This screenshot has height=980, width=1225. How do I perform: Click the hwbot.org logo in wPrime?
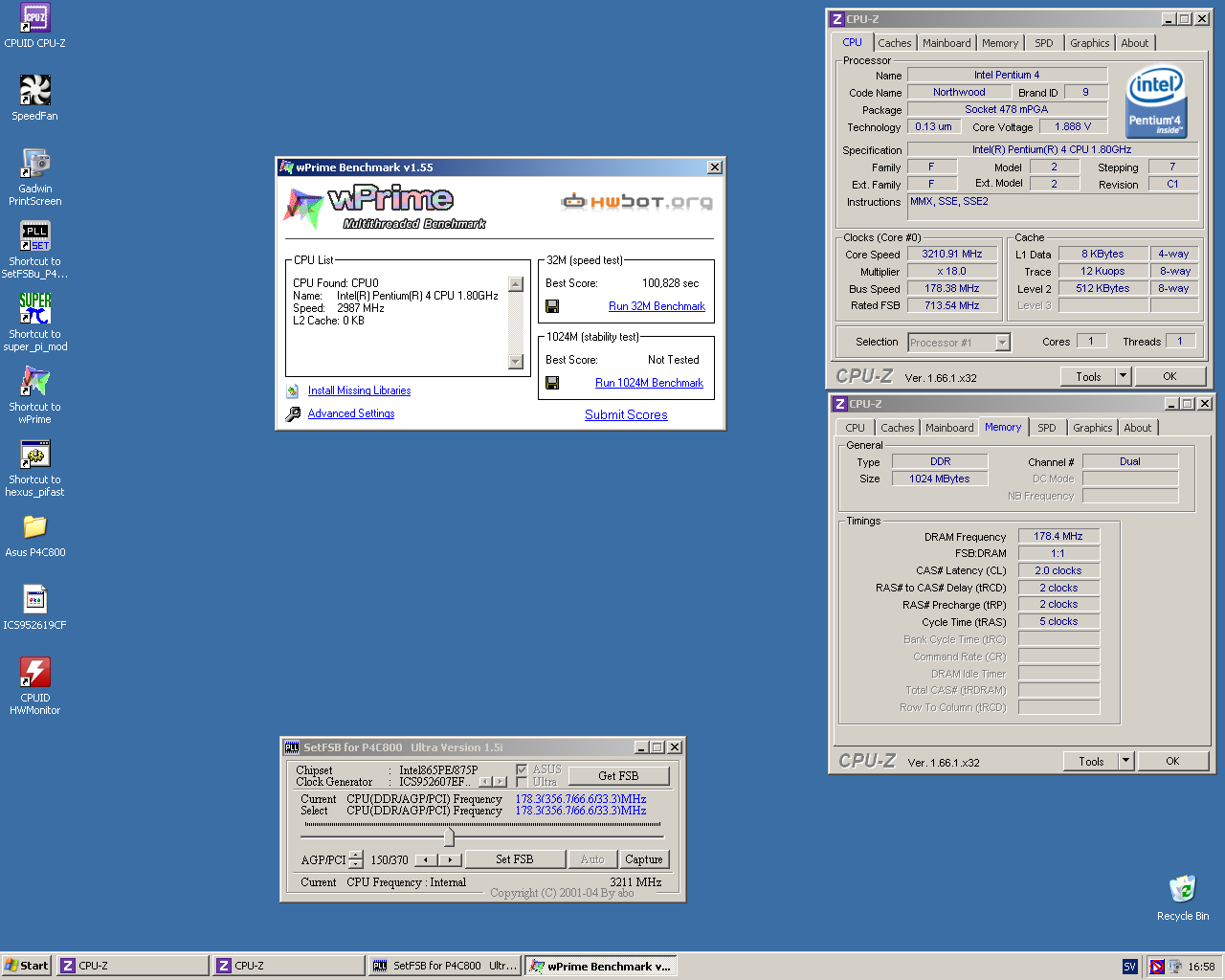tap(636, 201)
